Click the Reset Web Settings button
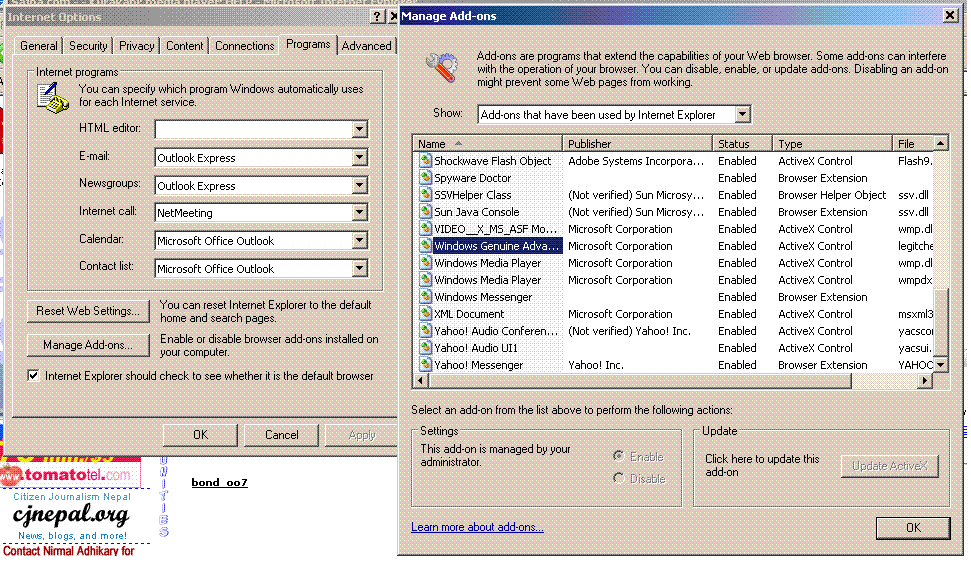 pos(88,311)
